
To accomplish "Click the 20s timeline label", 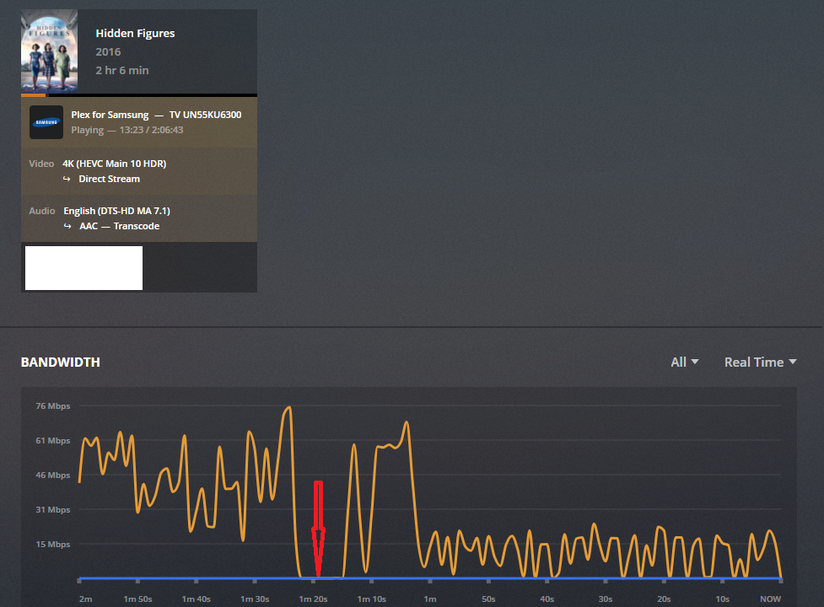I will [x=664, y=599].
